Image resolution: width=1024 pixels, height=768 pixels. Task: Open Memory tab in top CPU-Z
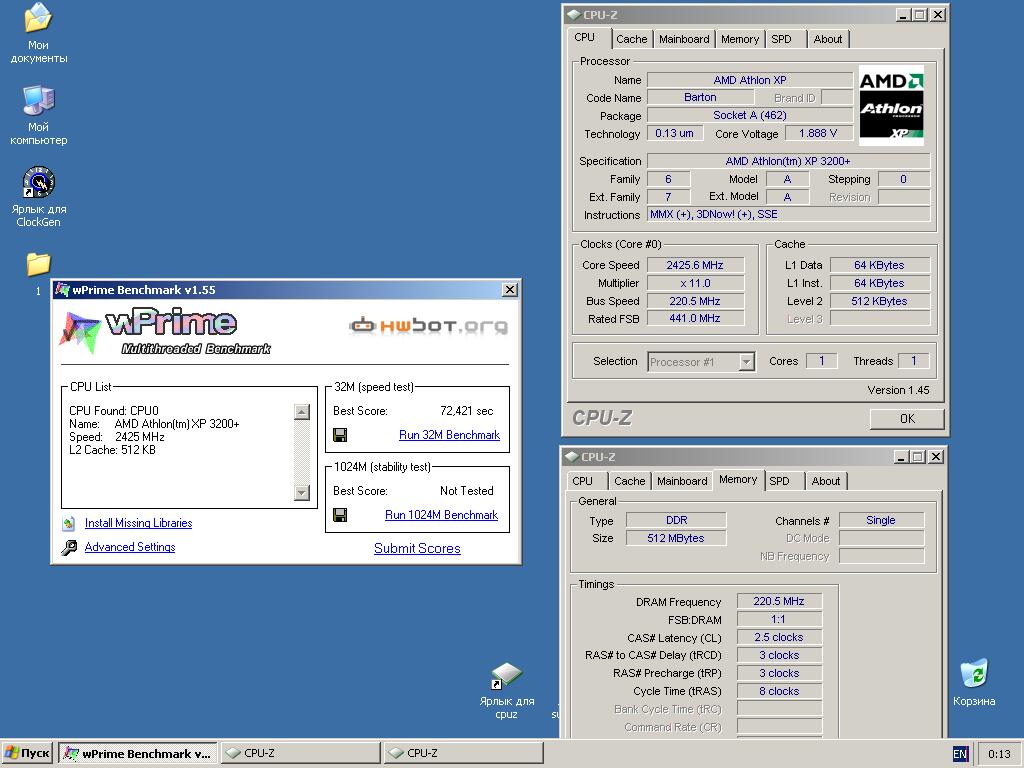tap(739, 39)
